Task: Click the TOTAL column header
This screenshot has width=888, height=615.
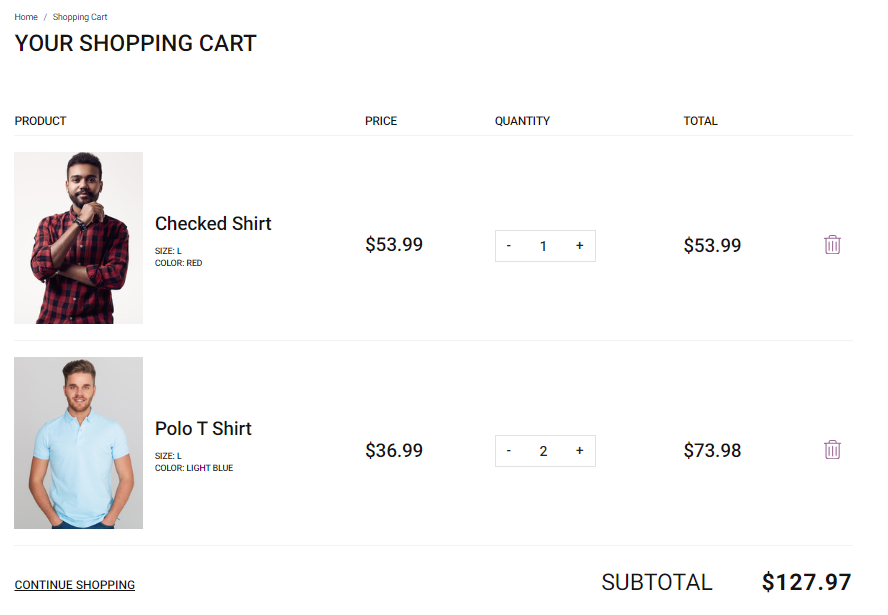Action: [x=700, y=121]
